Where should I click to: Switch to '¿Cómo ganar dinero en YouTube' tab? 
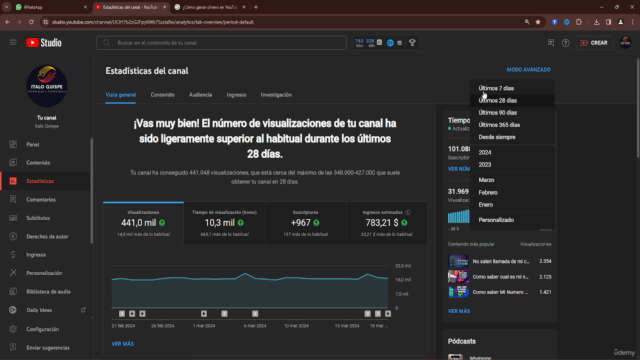pos(210,7)
